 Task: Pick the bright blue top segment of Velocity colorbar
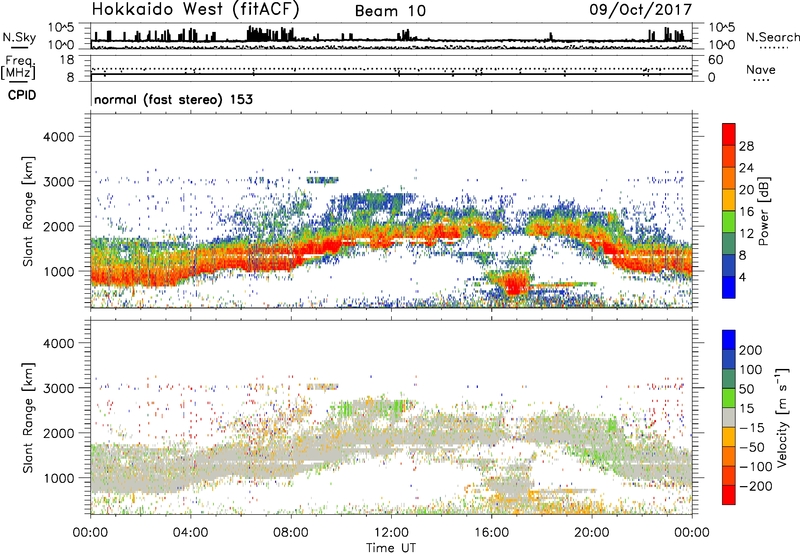[x=729, y=340]
